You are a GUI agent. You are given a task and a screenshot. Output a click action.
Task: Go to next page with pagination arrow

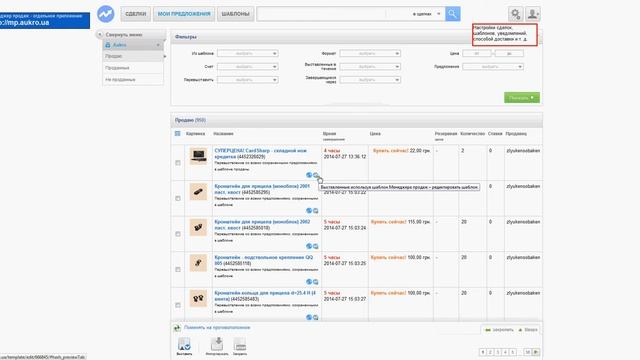tap(536, 352)
